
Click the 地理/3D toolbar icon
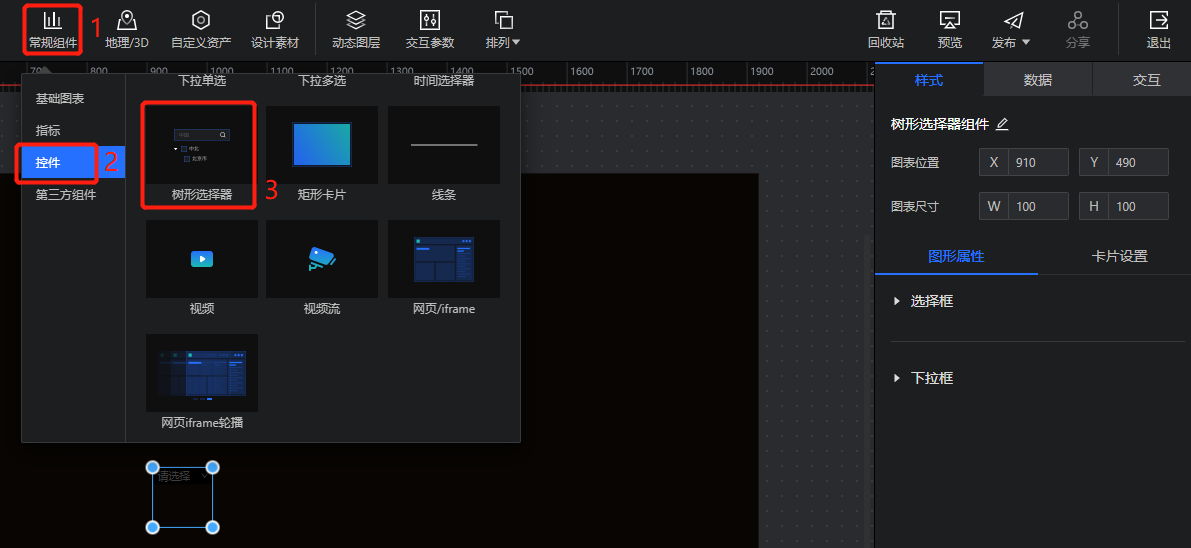(x=126, y=30)
